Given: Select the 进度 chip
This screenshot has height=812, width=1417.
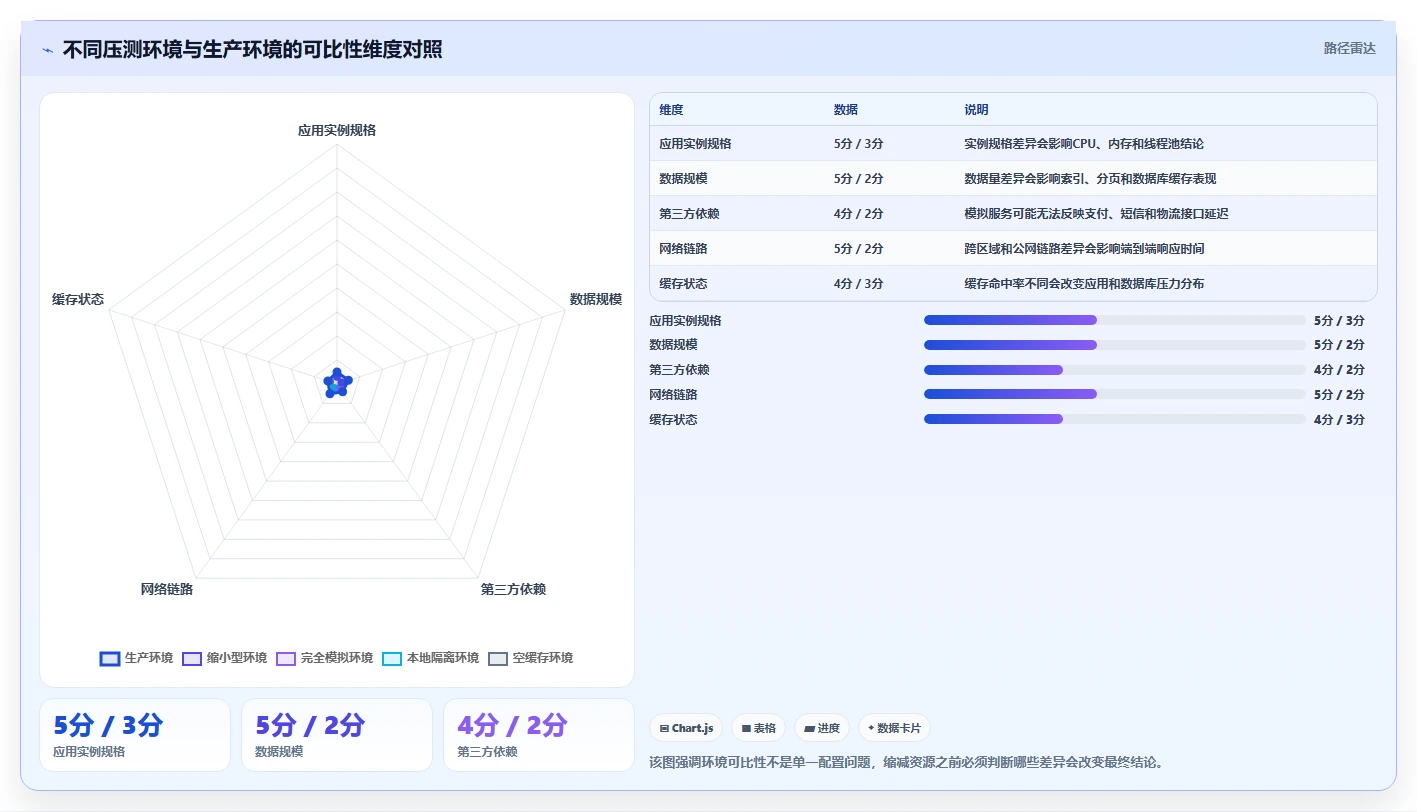Looking at the screenshot, I should [822, 728].
